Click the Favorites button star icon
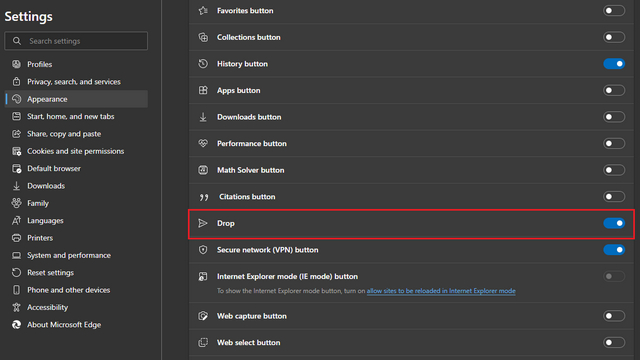Image resolution: width=640 pixels, height=360 pixels. 203,11
